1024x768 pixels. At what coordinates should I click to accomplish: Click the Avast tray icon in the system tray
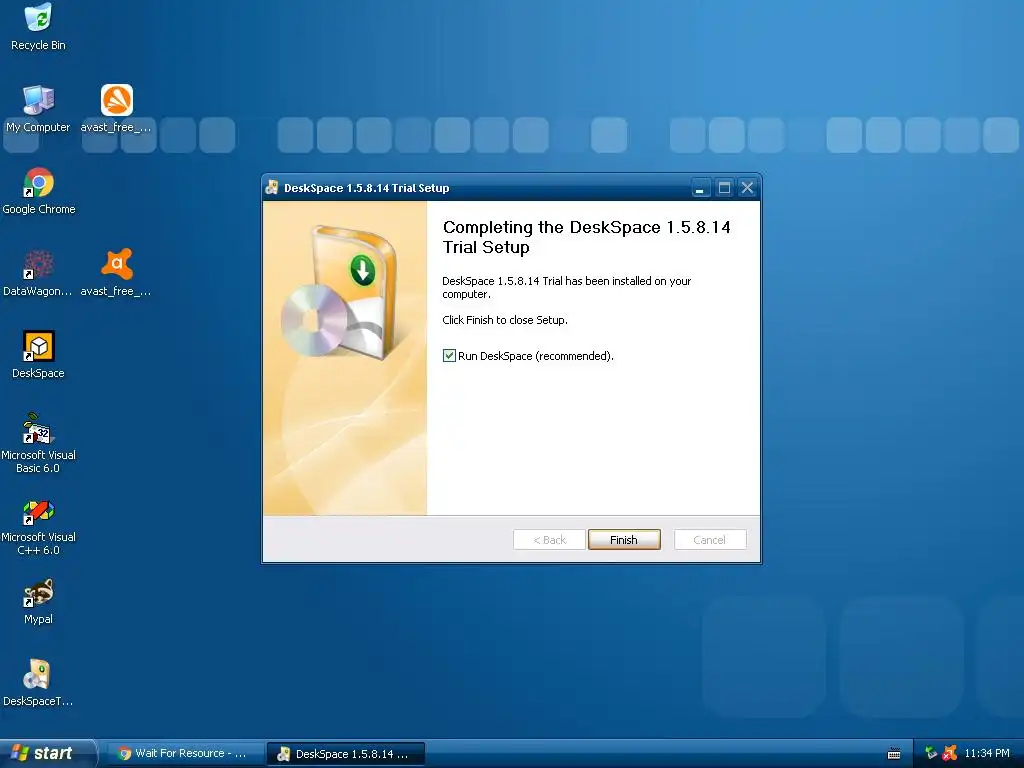(950, 753)
